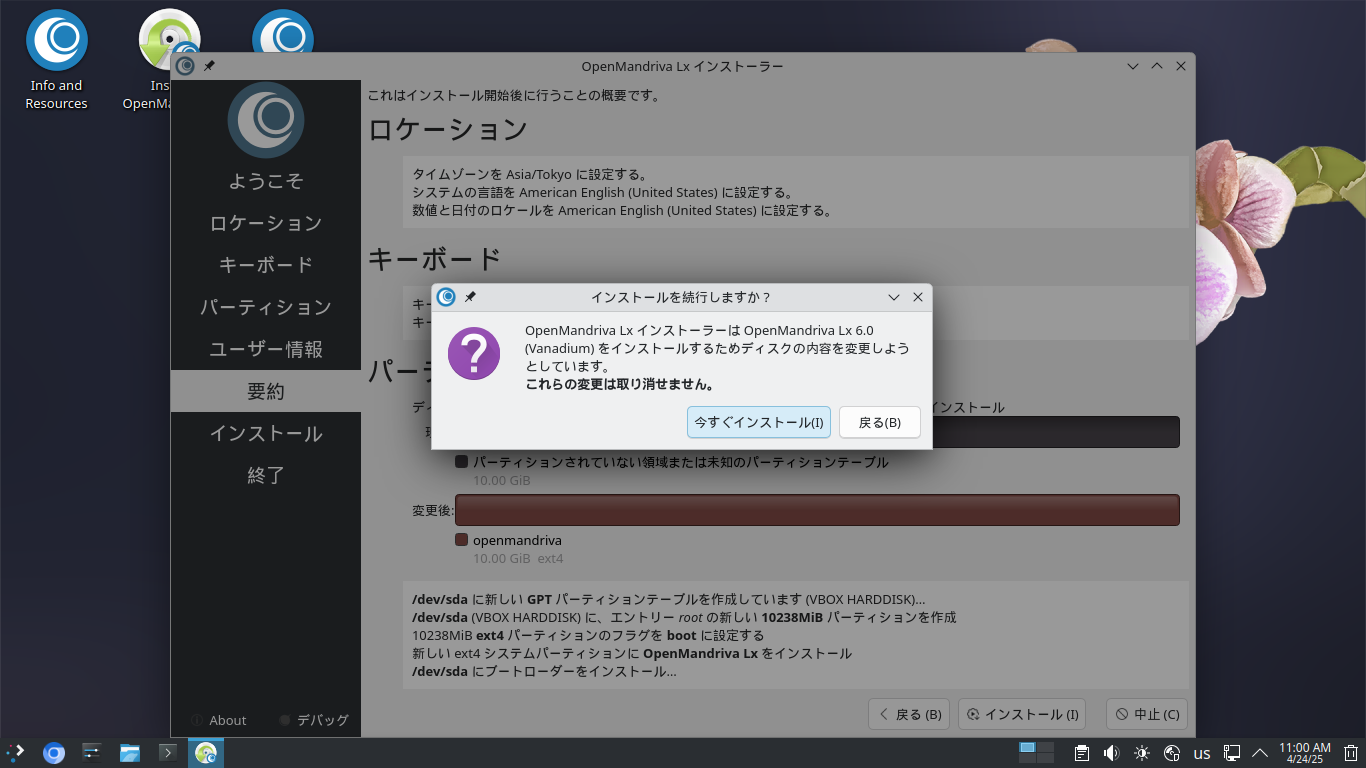Screen dimensions: 1366x768
Task: Click 戻る(B) in the confirmation dialog
Action: 879,422
